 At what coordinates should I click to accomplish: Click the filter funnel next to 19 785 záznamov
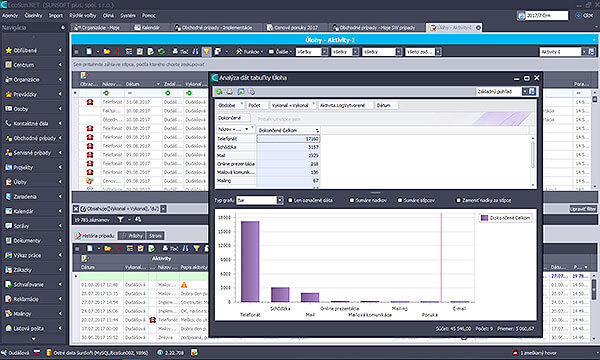(x=120, y=220)
